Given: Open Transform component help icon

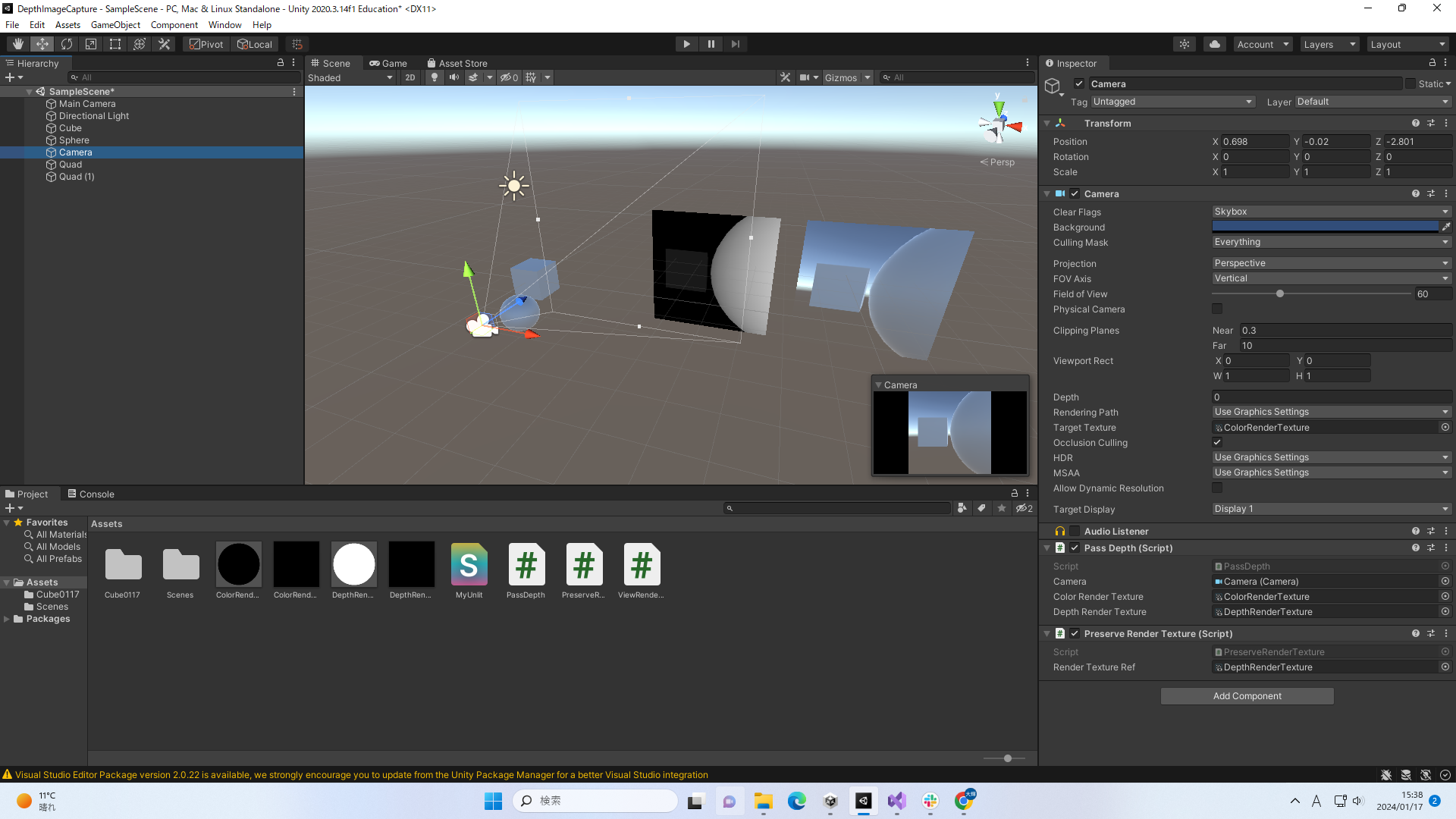Looking at the screenshot, I should pyautogui.click(x=1415, y=123).
